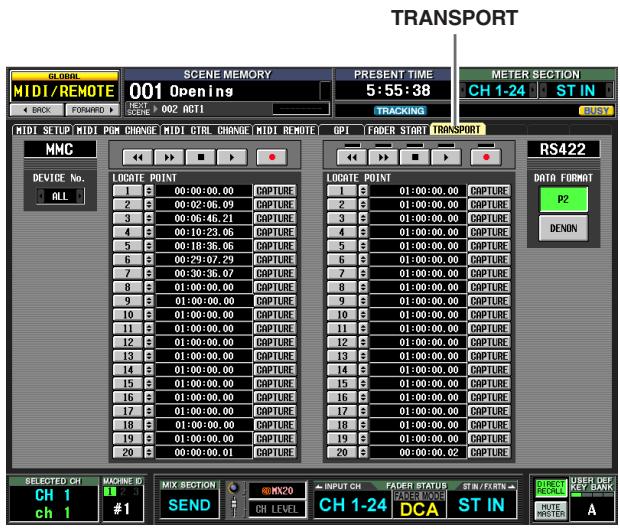Image resolution: width=620 pixels, height=529 pixels.
Task: Click the MMC rewind transport button
Action: point(137,157)
